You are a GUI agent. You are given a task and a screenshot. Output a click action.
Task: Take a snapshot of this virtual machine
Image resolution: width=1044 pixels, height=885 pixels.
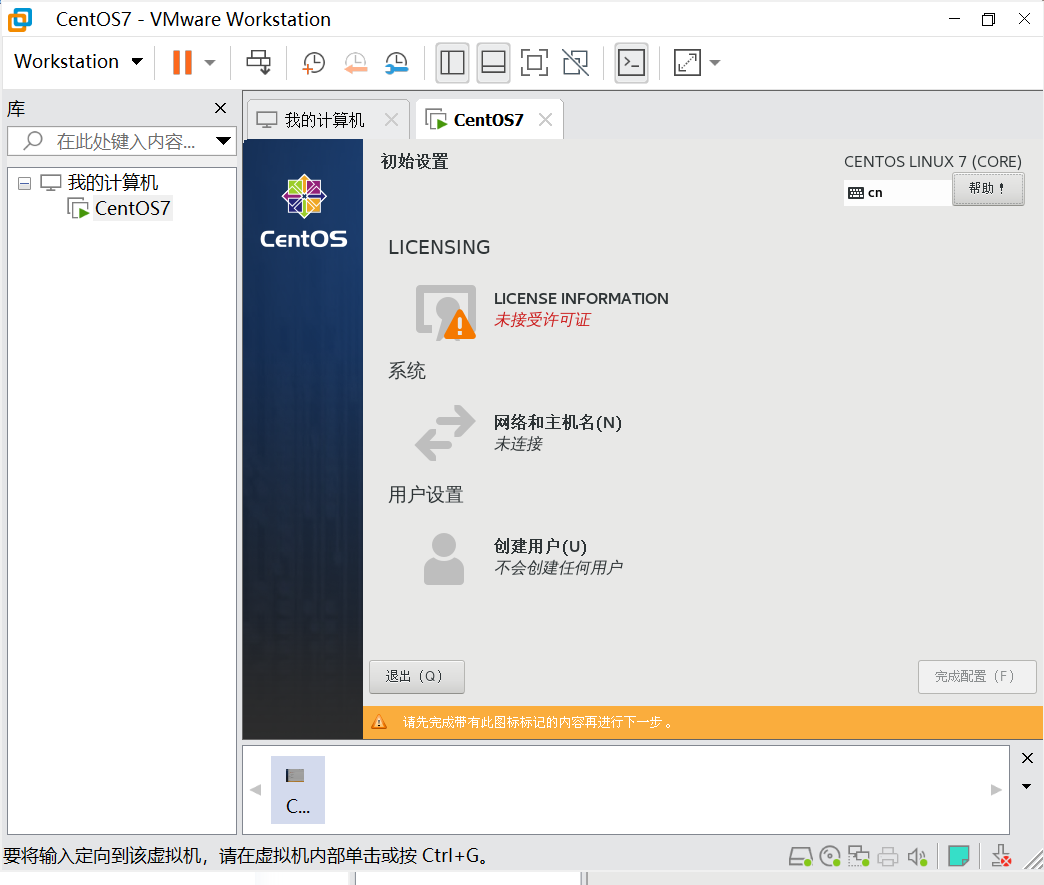pos(314,63)
